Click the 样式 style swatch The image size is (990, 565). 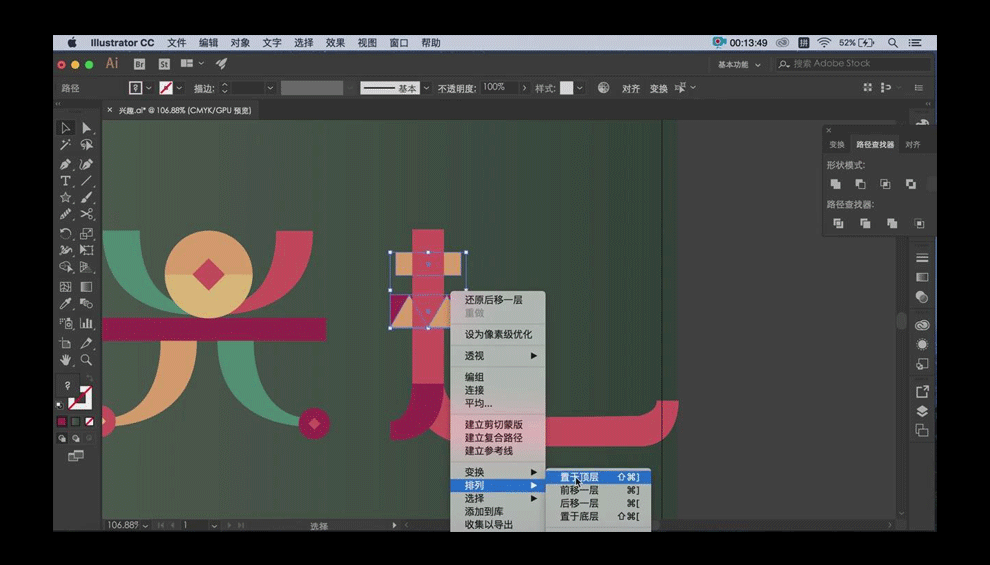(567, 88)
